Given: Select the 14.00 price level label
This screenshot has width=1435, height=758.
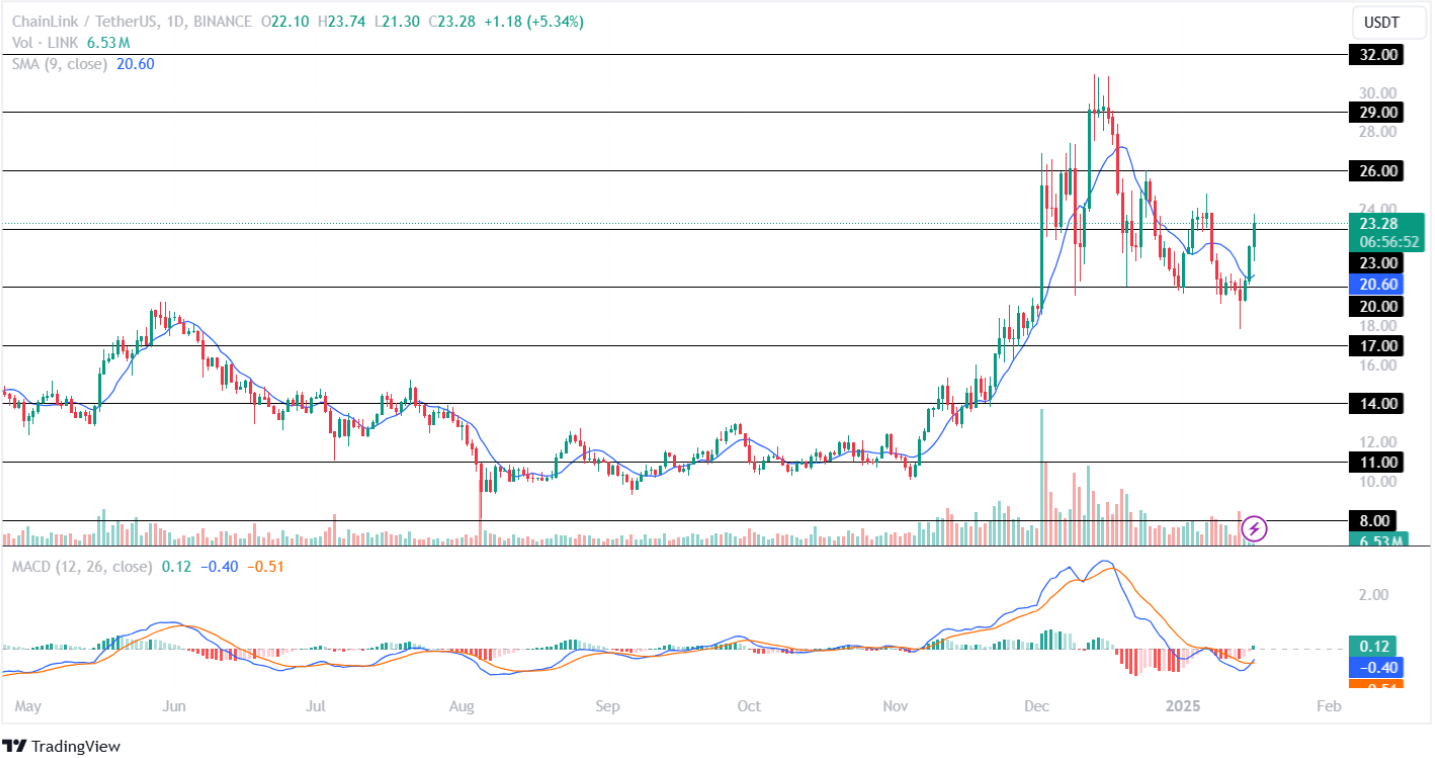Looking at the screenshot, I should coord(1378,403).
